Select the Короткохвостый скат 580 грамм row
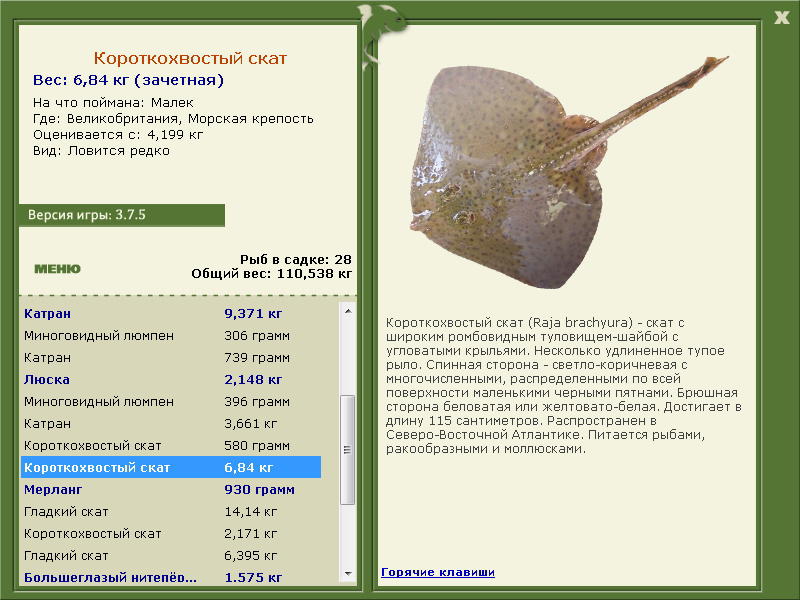This screenshot has height=600, width=800. click(x=171, y=445)
